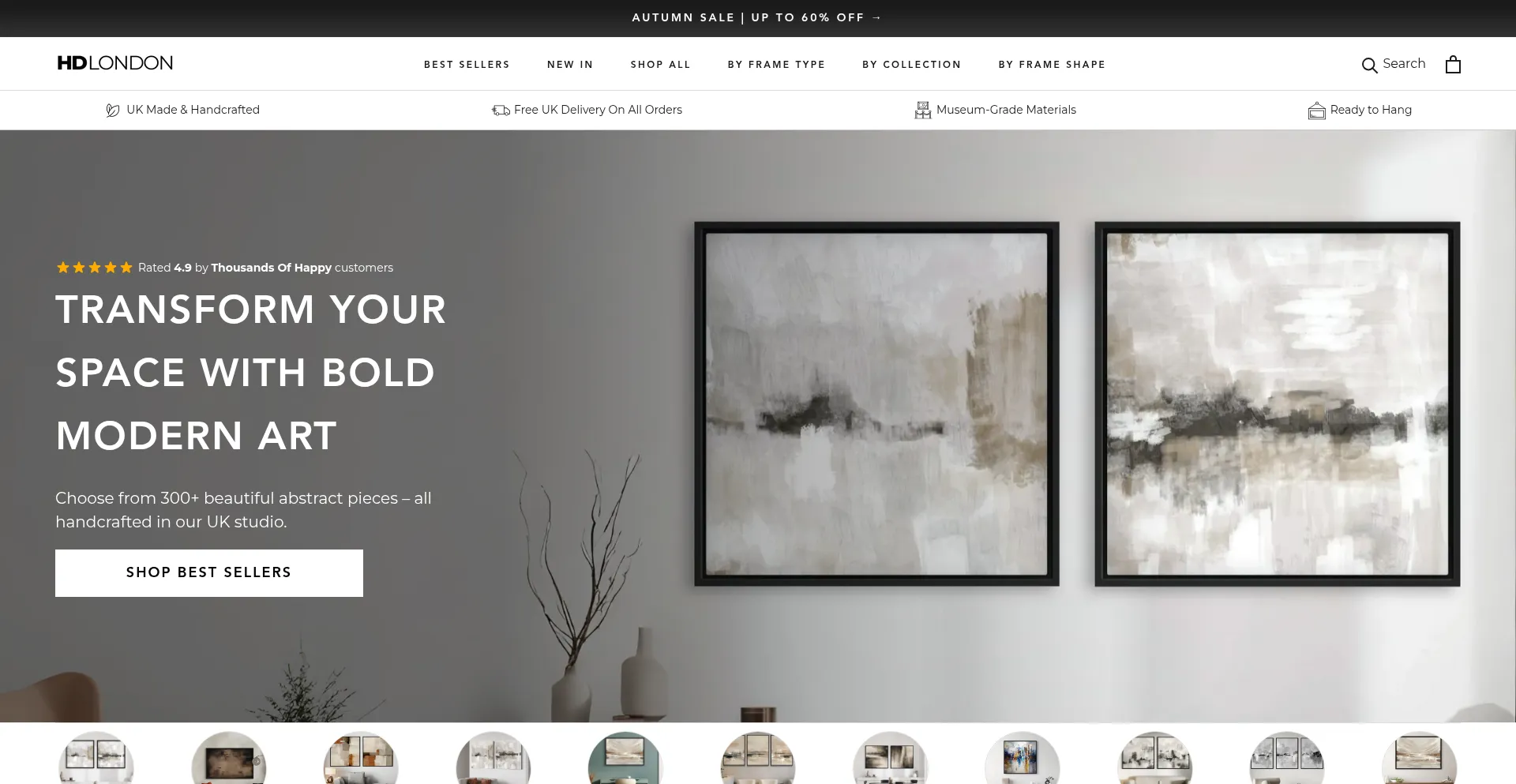This screenshot has height=784, width=1516.
Task: Click the Shop Best Sellers button
Action: (x=209, y=573)
